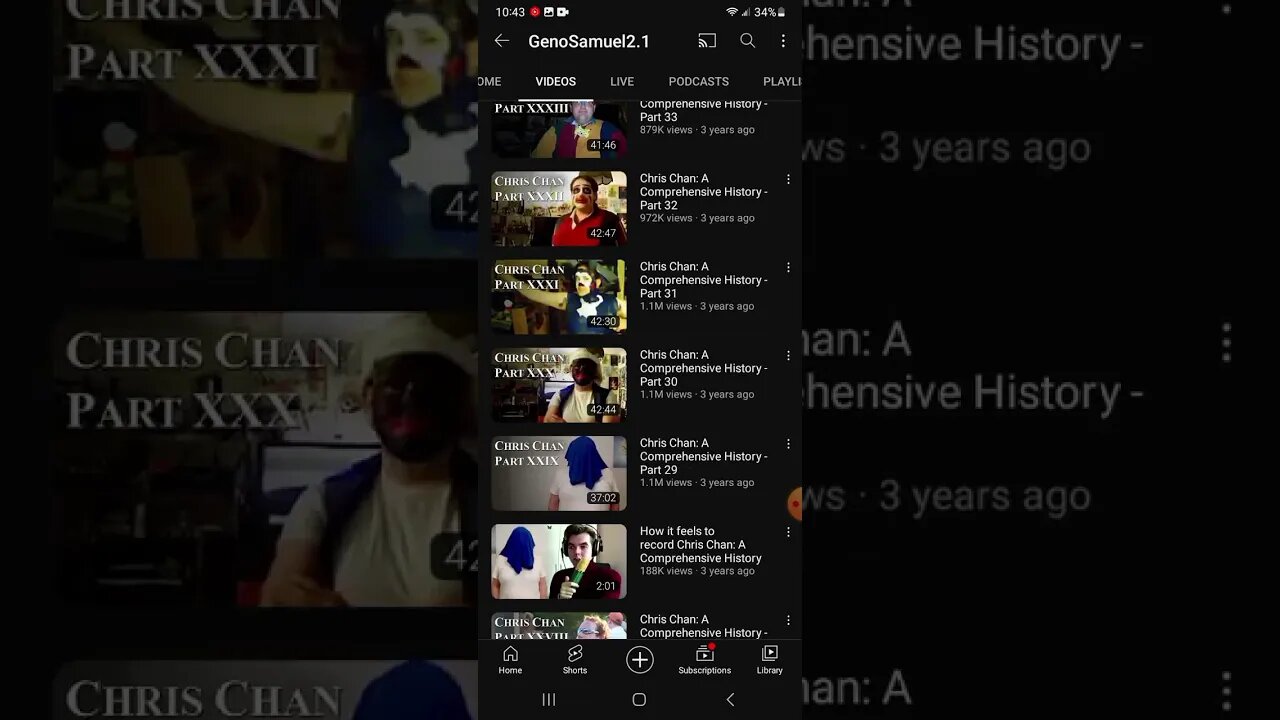Screen dimensions: 1280x720
Task: Open 'How it feels to record Chris Chan' title
Action: (701, 545)
